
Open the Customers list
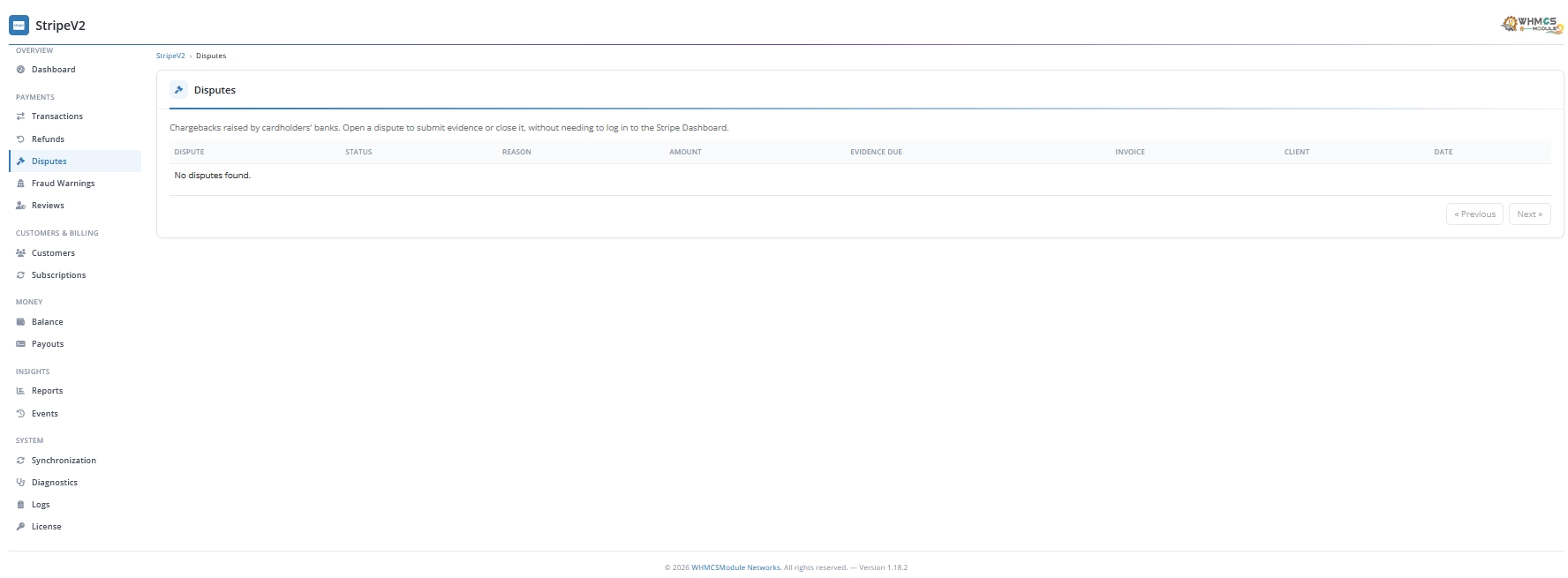coord(75,253)
